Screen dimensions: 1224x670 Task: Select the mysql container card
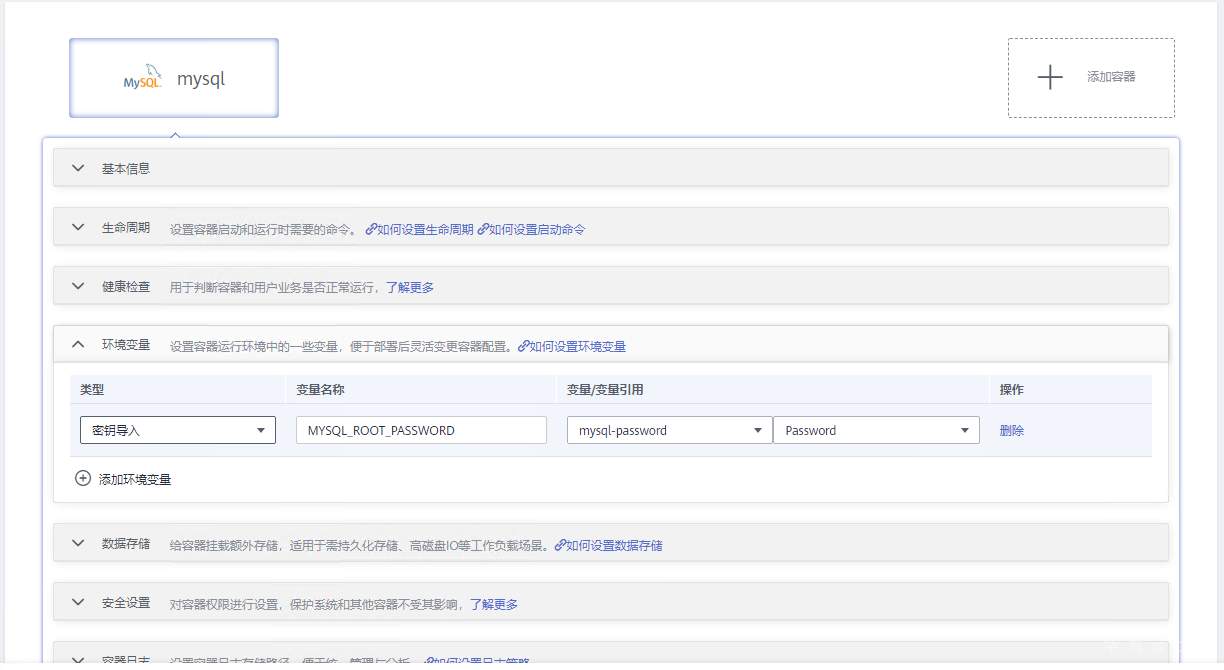174,78
